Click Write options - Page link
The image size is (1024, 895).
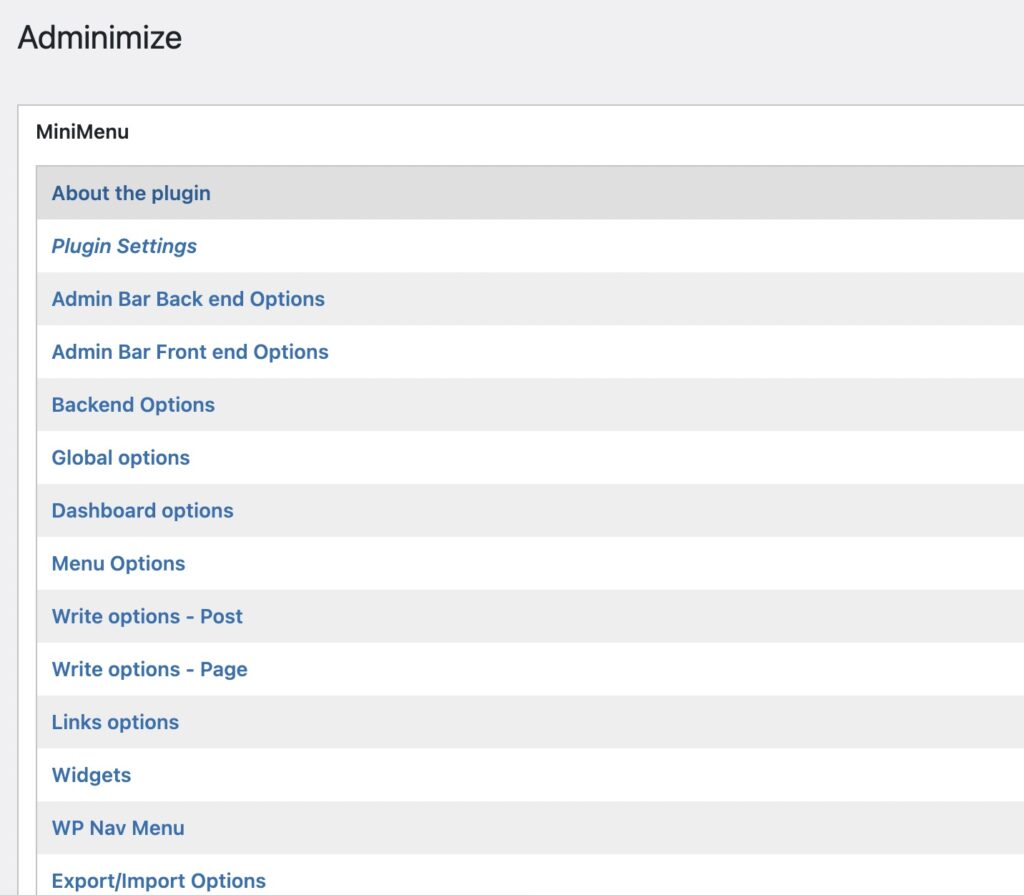point(149,670)
